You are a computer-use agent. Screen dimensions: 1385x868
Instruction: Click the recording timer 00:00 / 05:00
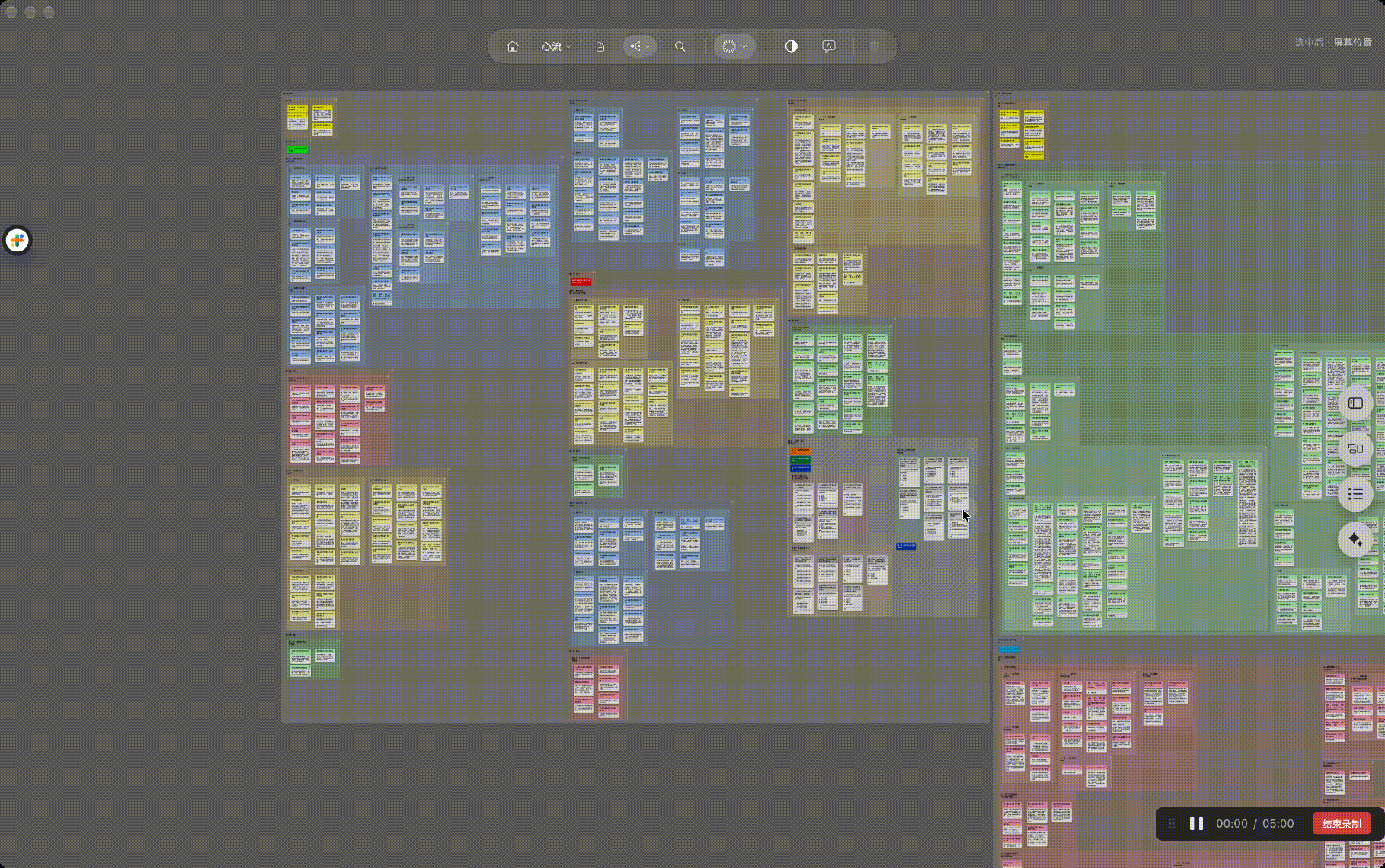pyautogui.click(x=1255, y=824)
